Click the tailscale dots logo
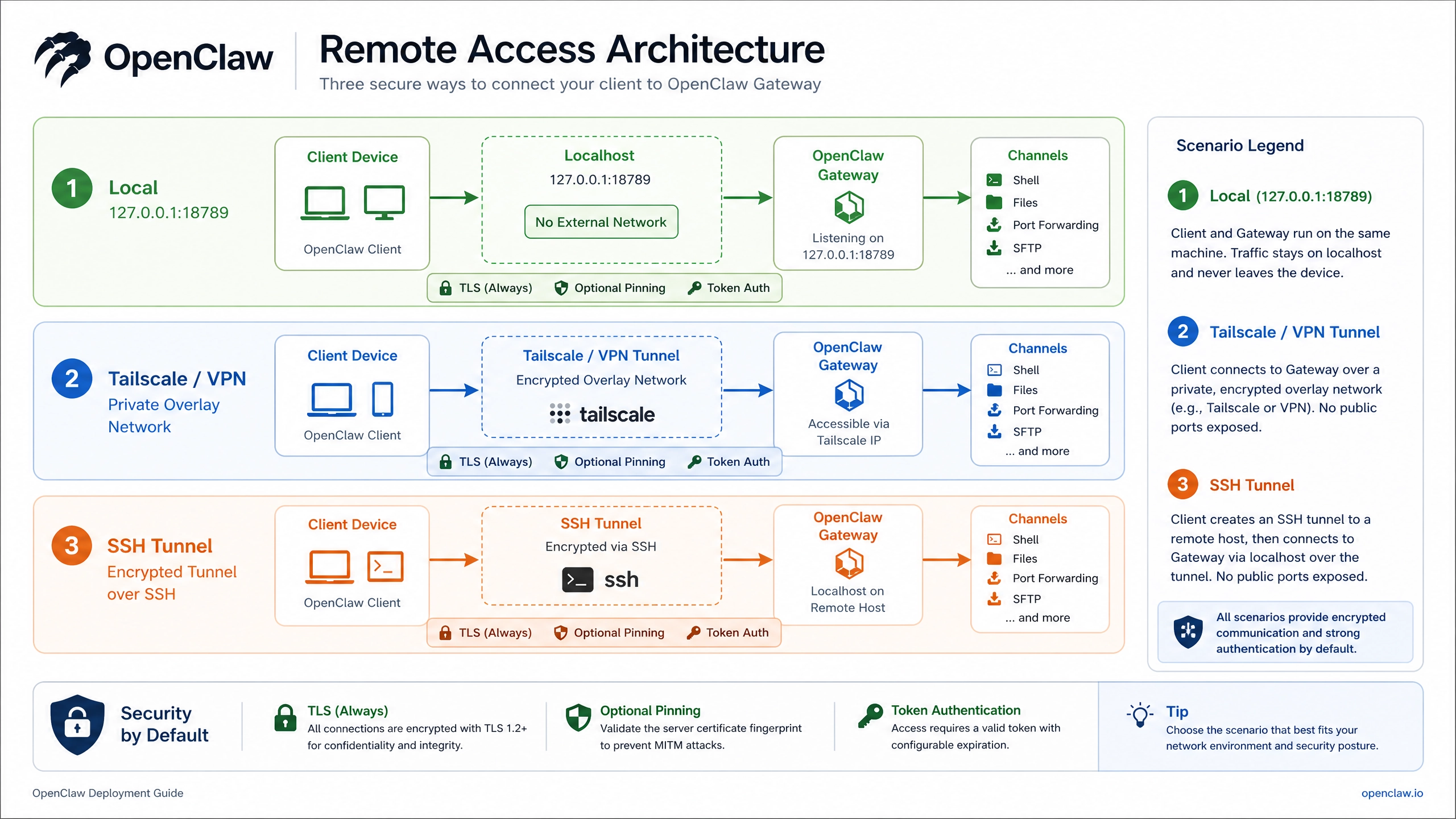1456x819 pixels. tap(560, 413)
